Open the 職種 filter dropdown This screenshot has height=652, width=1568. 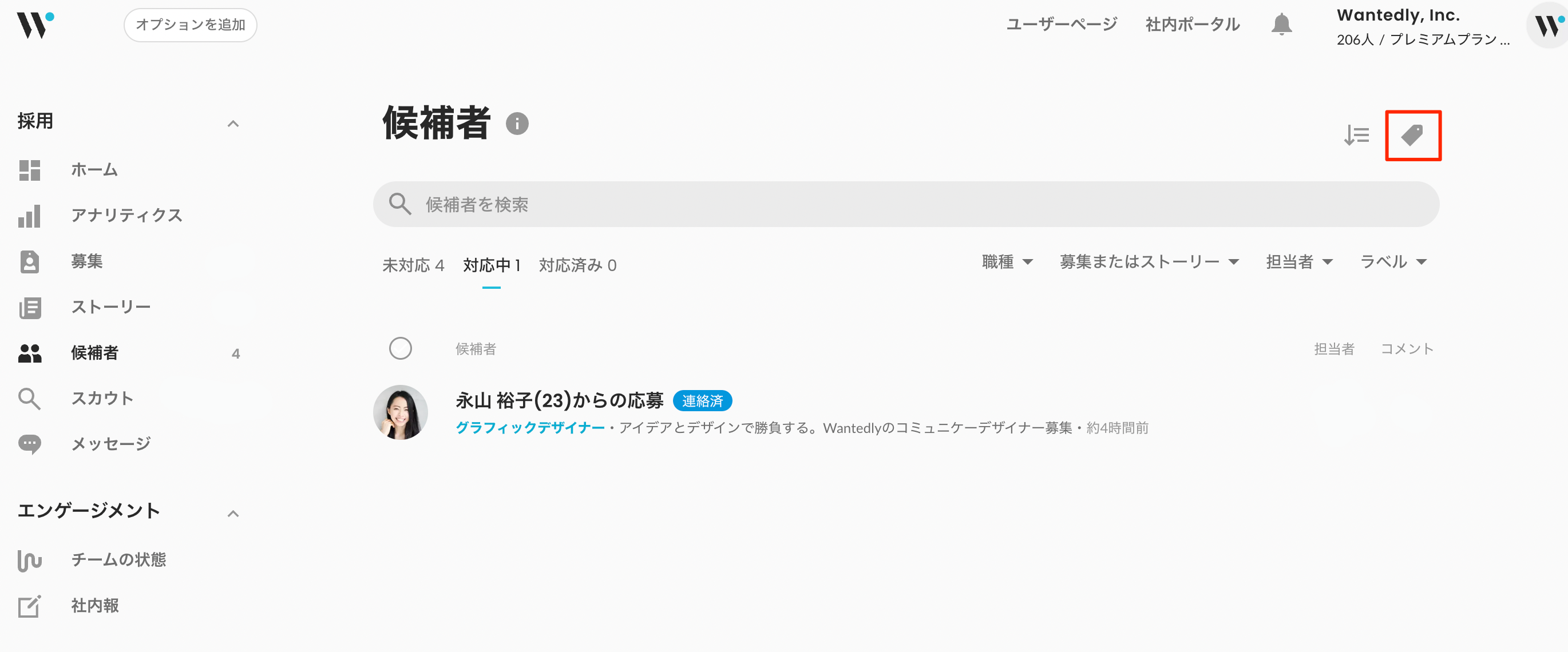(x=1007, y=262)
